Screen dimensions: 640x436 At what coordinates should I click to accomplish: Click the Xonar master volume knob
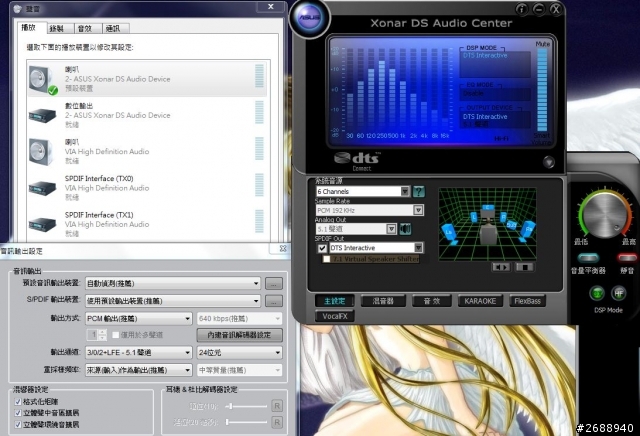605,215
